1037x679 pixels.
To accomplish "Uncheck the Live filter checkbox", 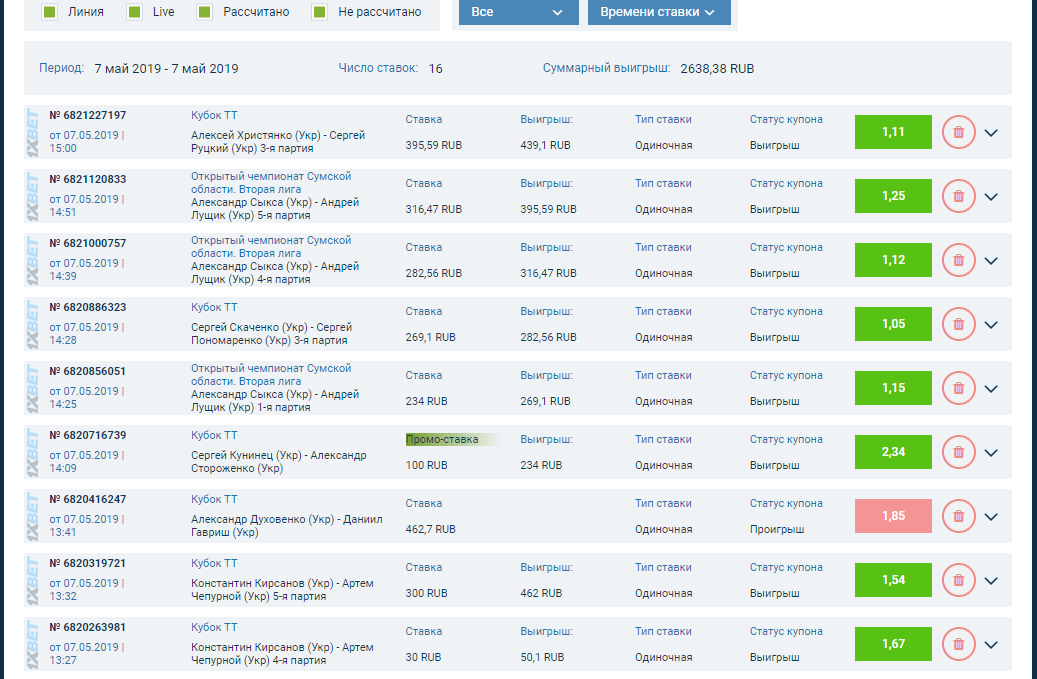I will click(x=135, y=12).
